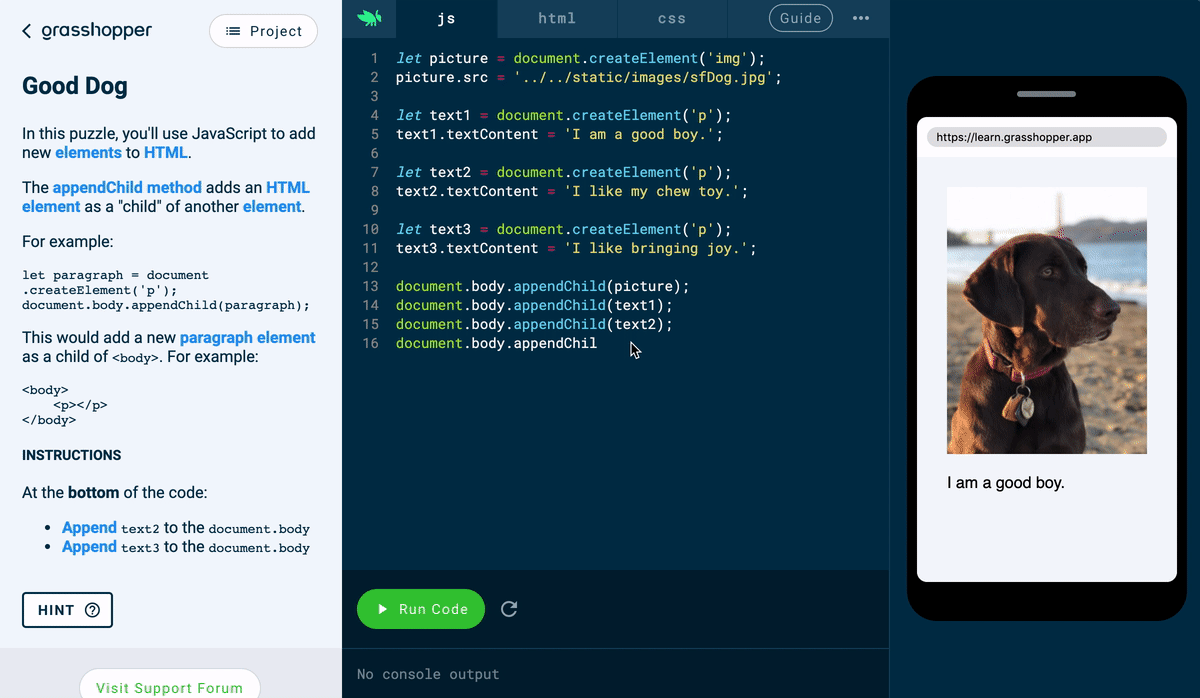Viewport: 1200px width, 698px height.
Task: Click line 16 in the code editor
Action: pos(498,343)
